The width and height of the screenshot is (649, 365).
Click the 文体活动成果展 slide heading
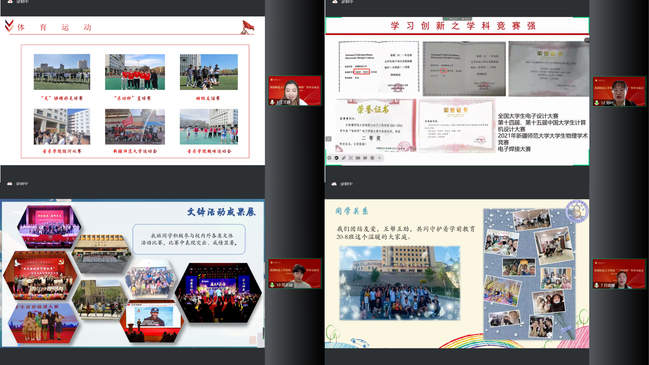221,212
